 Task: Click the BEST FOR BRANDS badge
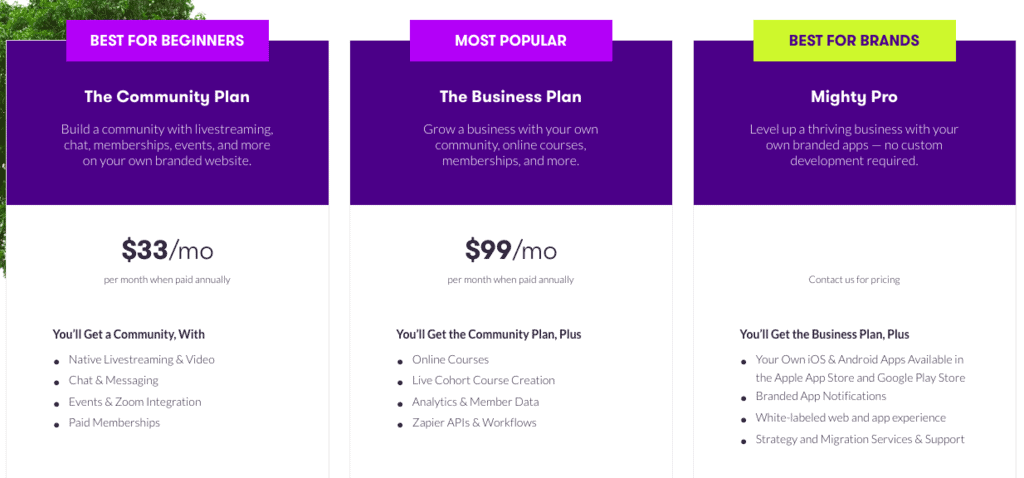[x=854, y=41]
